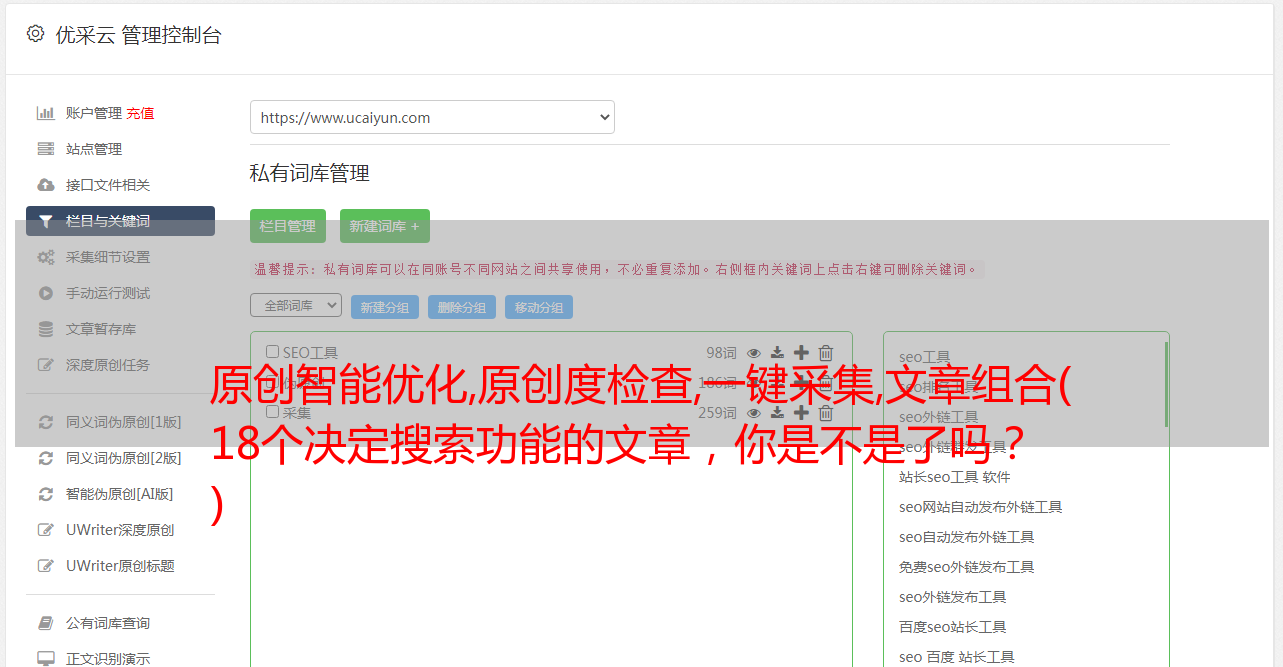Screen dimensions: 1283x667
Task: Download the 采集 library
Action: click(x=777, y=412)
